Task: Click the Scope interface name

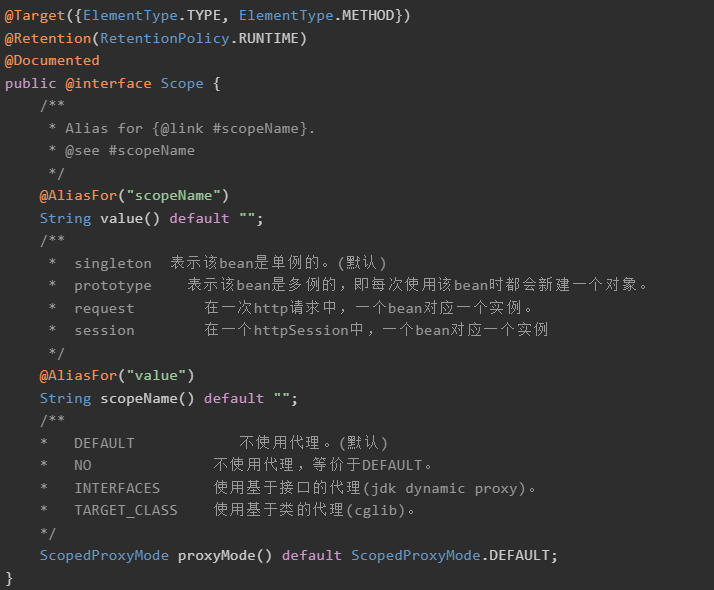Action: coord(182,83)
